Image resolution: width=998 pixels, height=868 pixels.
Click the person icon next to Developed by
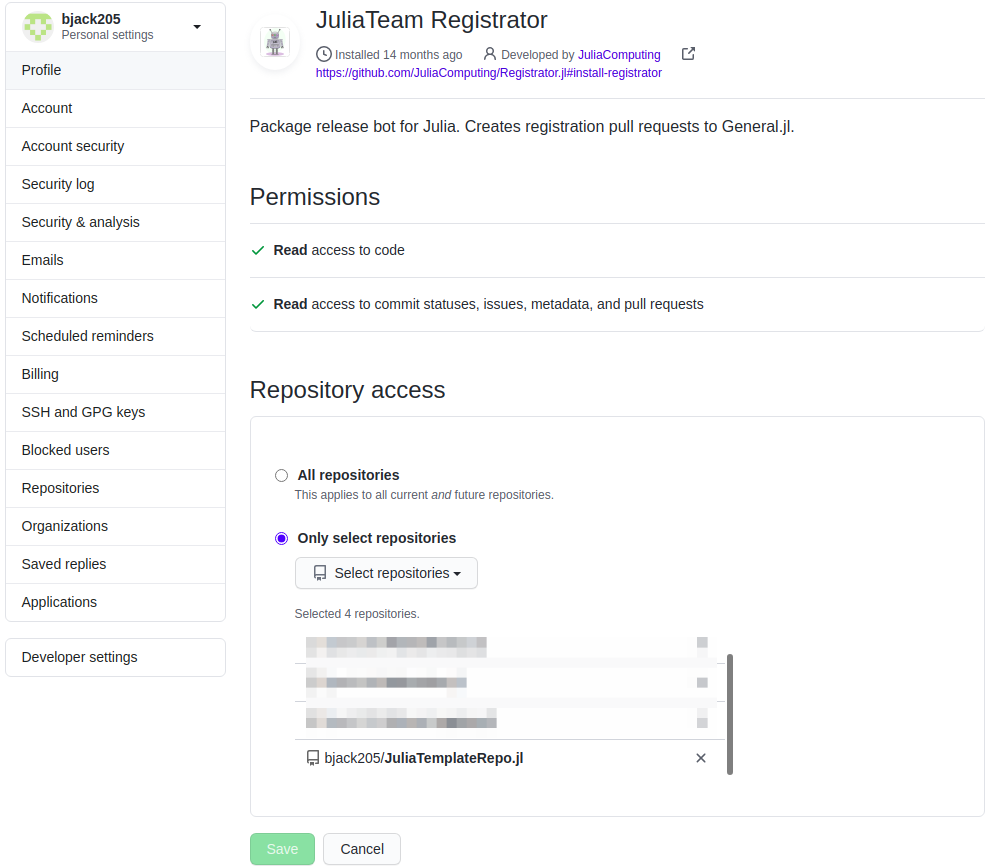pyautogui.click(x=489, y=54)
